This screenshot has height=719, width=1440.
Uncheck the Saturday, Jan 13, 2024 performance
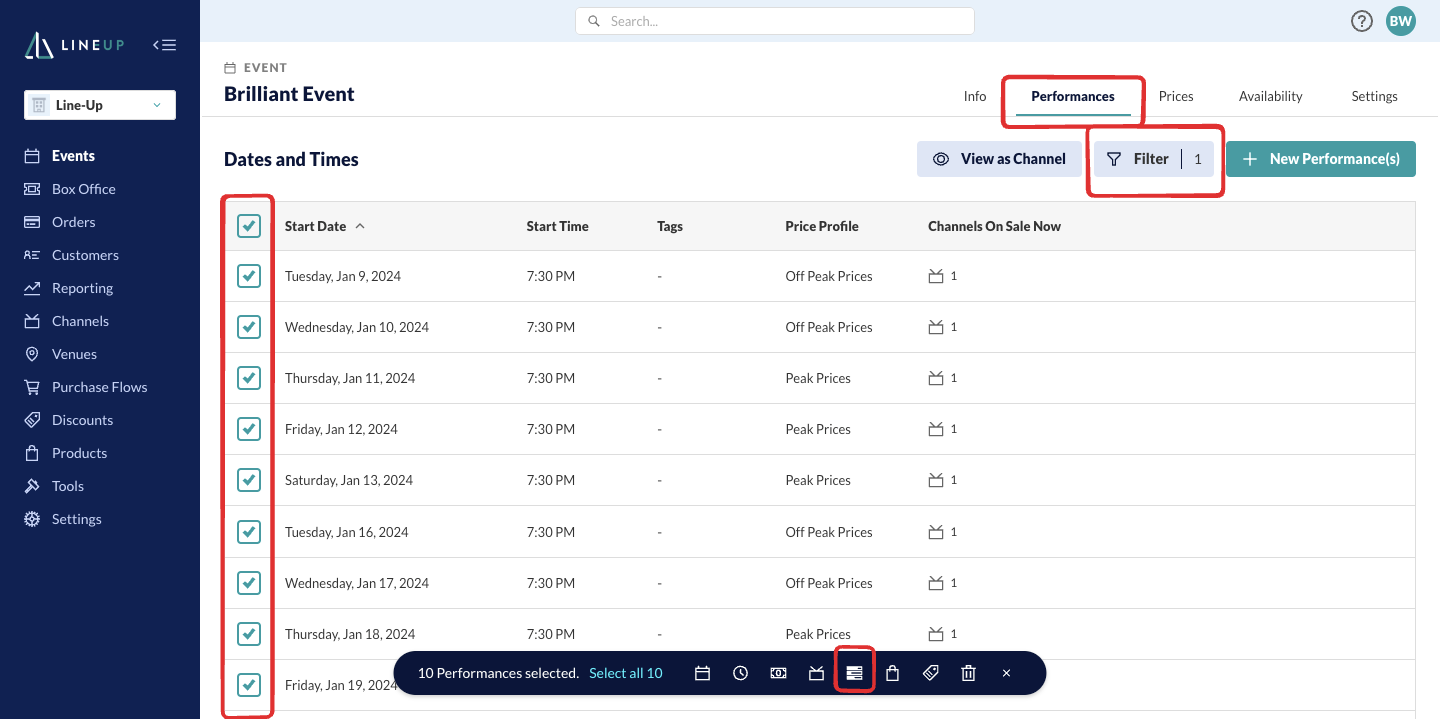point(249,480)
